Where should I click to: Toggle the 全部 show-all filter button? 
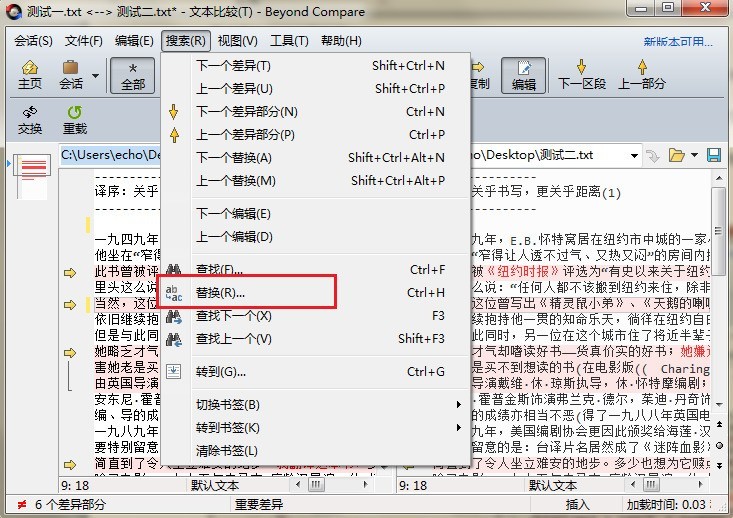tap(133, 75)
